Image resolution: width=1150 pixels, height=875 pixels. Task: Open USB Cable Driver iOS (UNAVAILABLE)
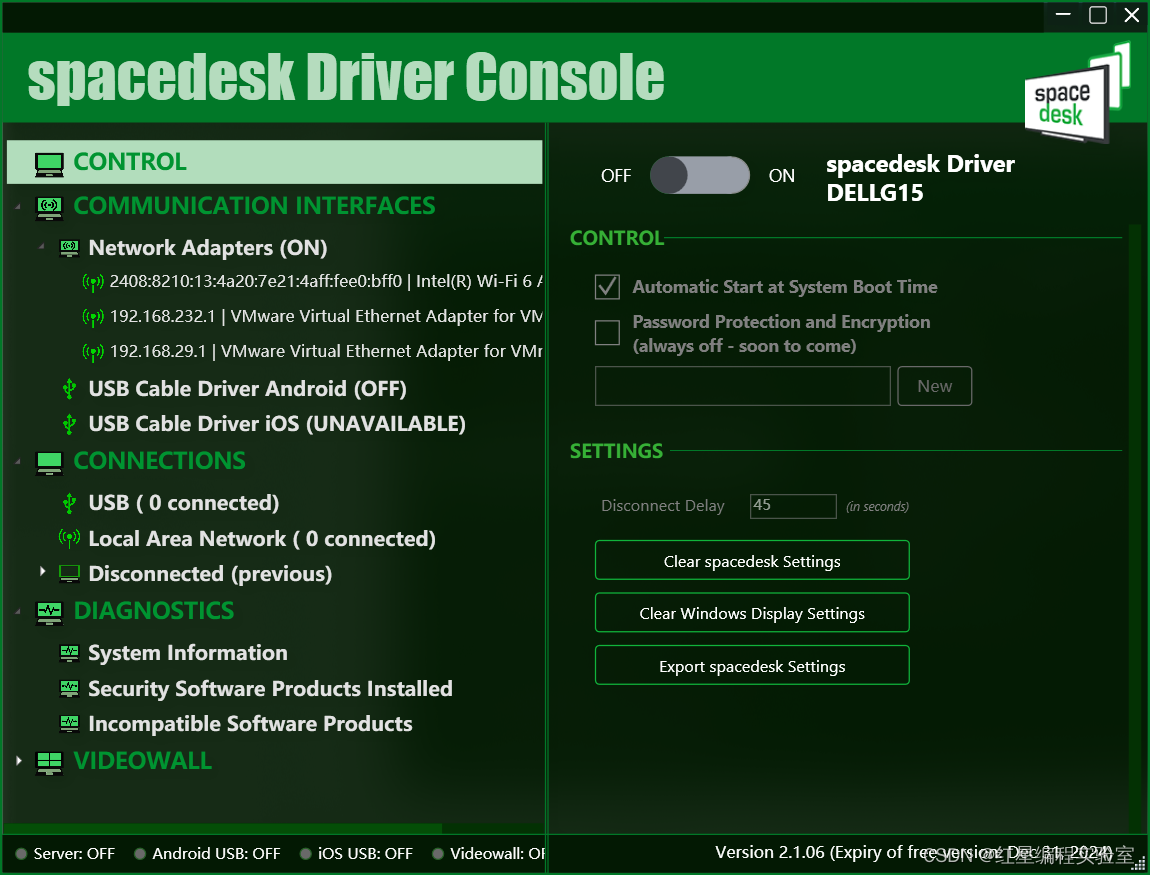[x=276, y=424]
